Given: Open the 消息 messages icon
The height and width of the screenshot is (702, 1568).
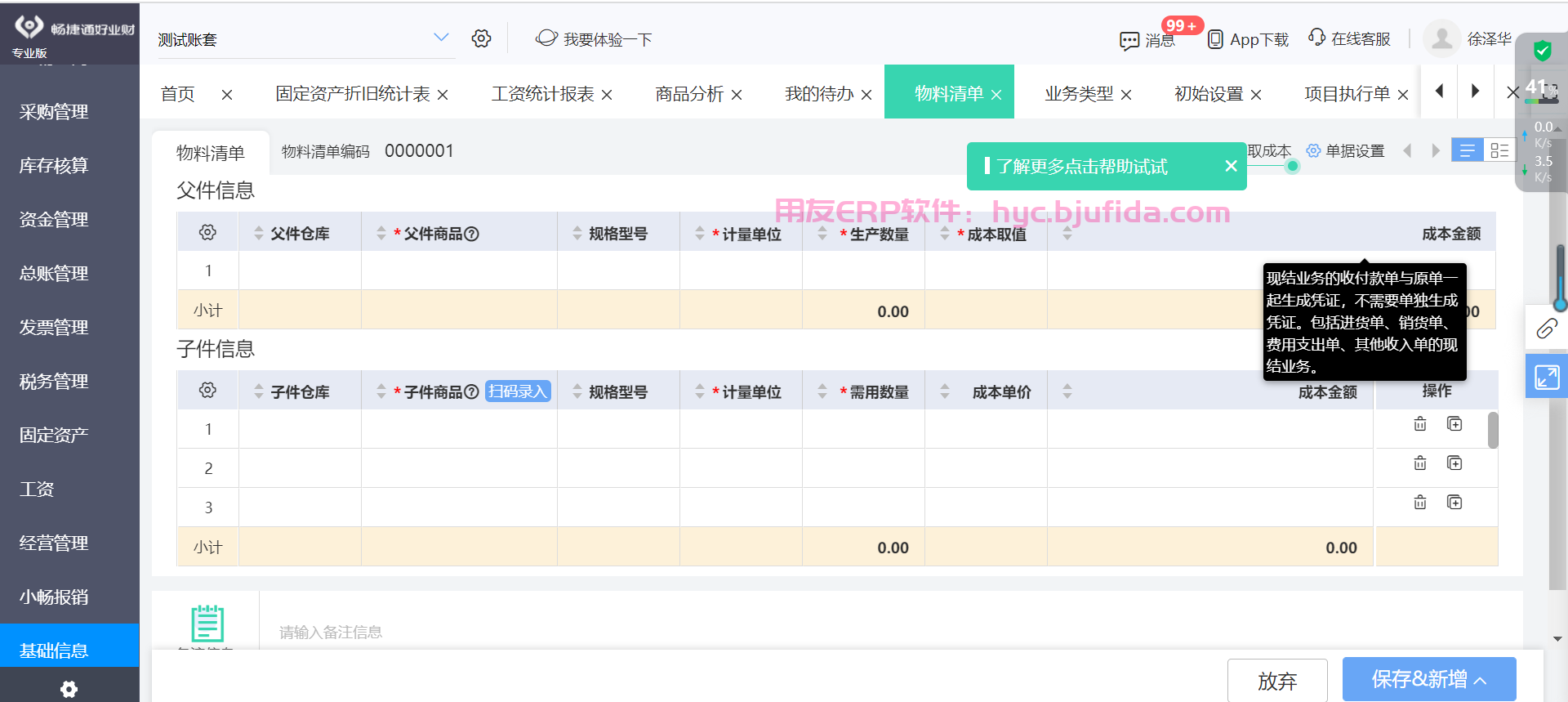Looking at the screenshot, I should (x=1129, y=40).
